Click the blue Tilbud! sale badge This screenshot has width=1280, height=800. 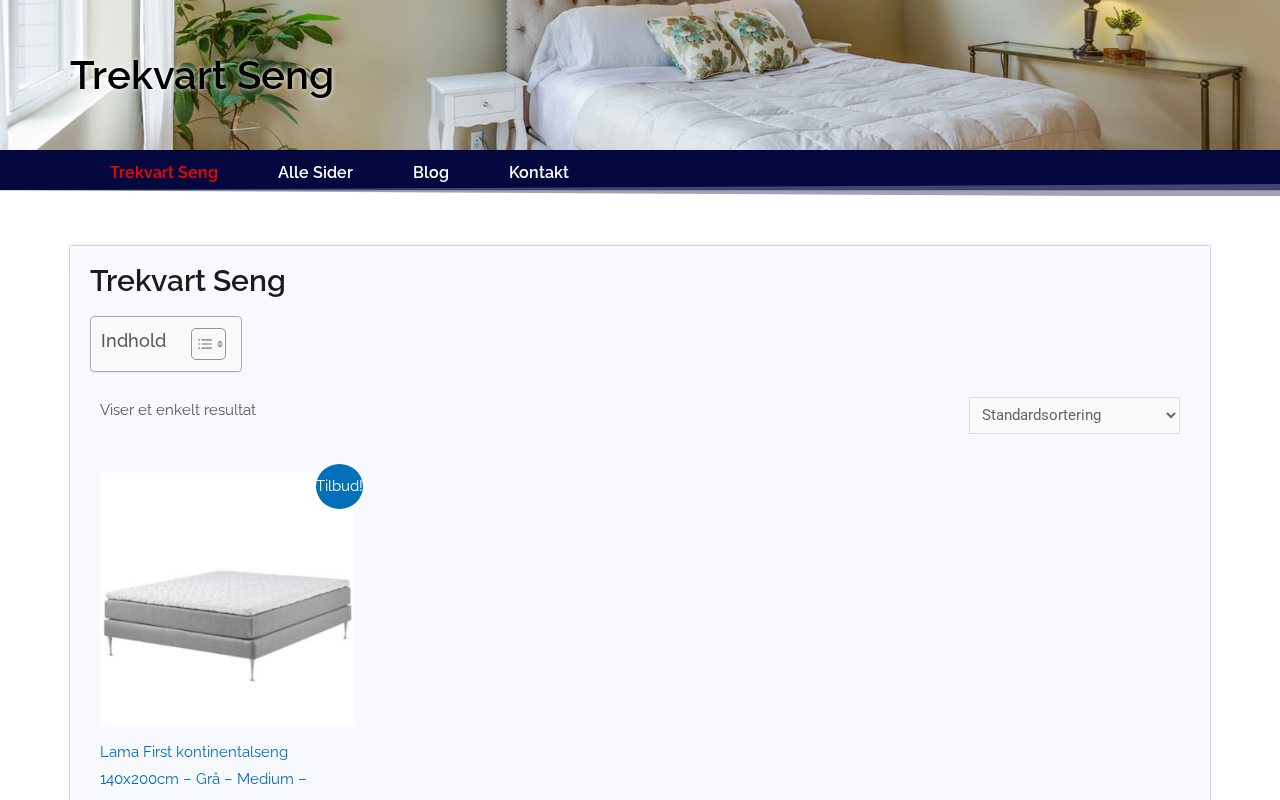[339, 486]
